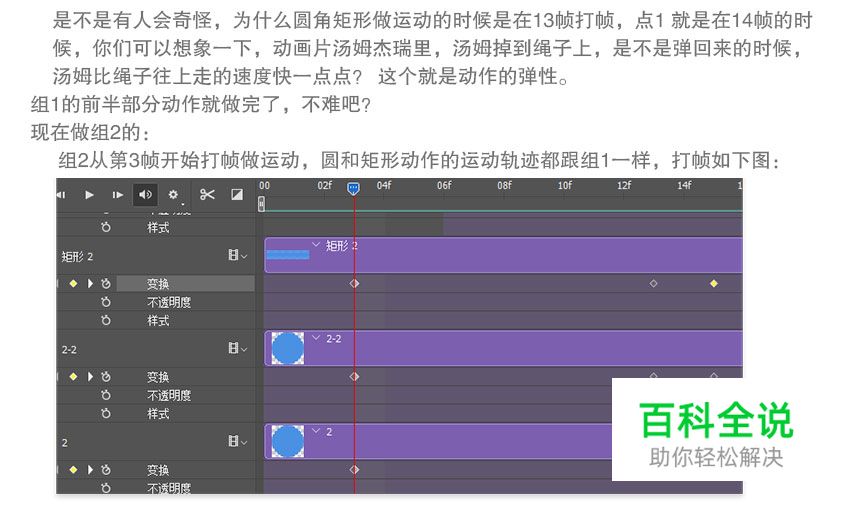Click the 矩形 2 clip thumbnail

pos(288,255)
